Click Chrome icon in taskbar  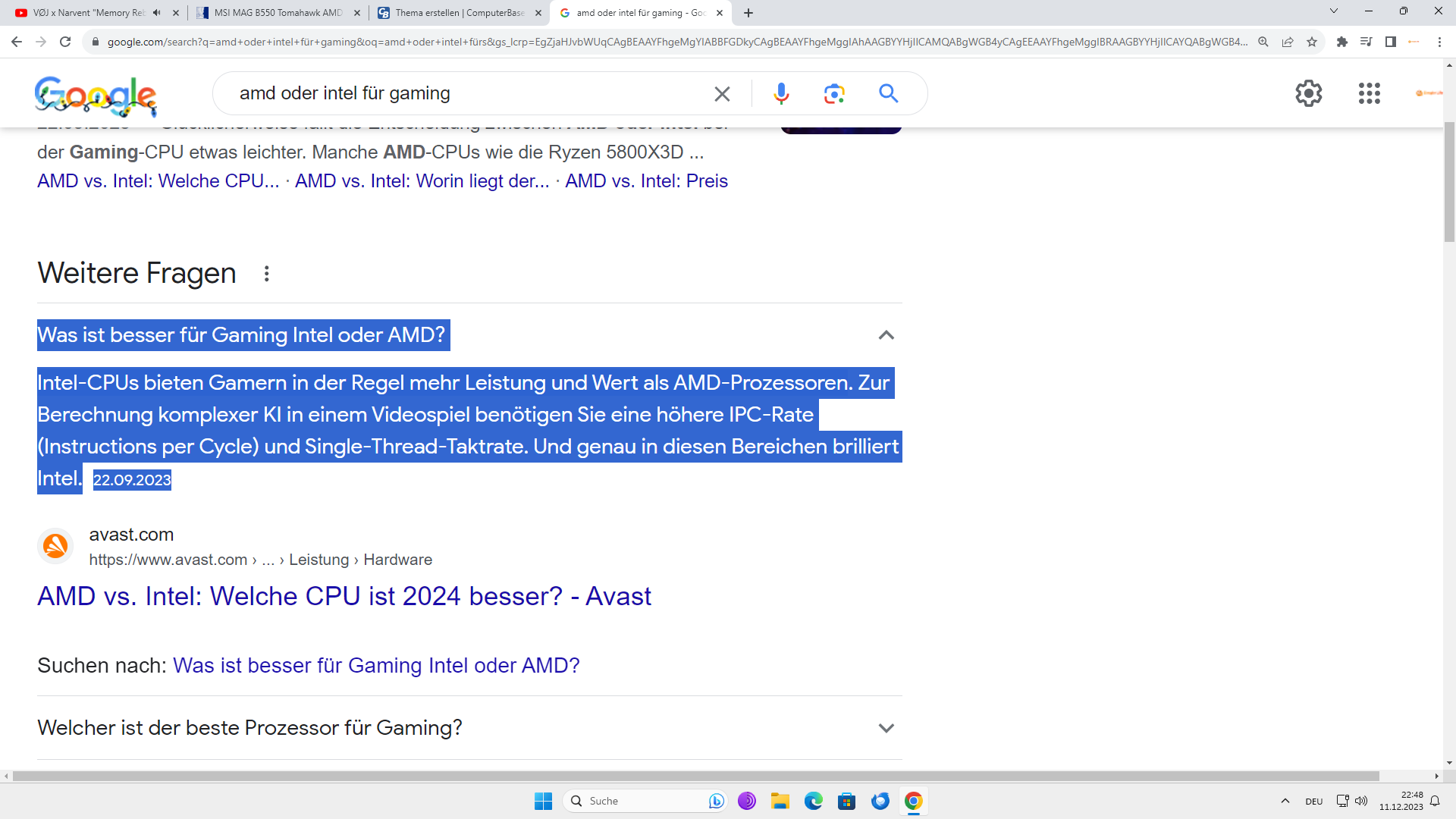click(914, 801)
